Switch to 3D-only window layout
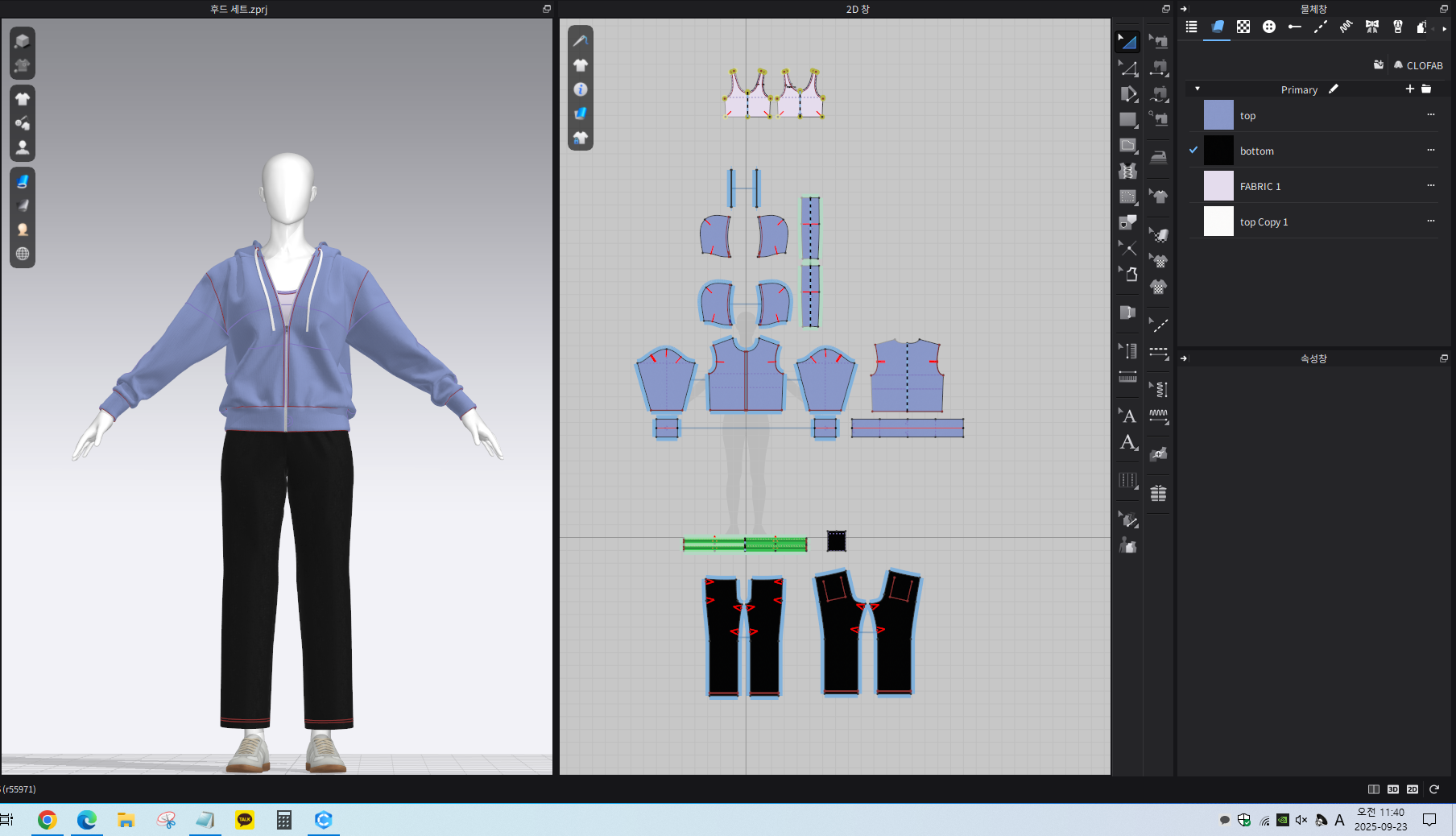 (x=1392, y=789)
